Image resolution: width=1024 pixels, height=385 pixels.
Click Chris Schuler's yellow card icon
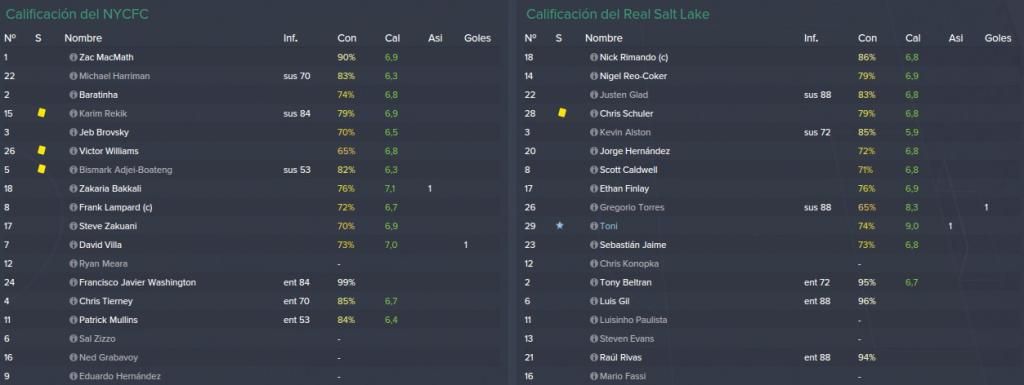[562, 113]
